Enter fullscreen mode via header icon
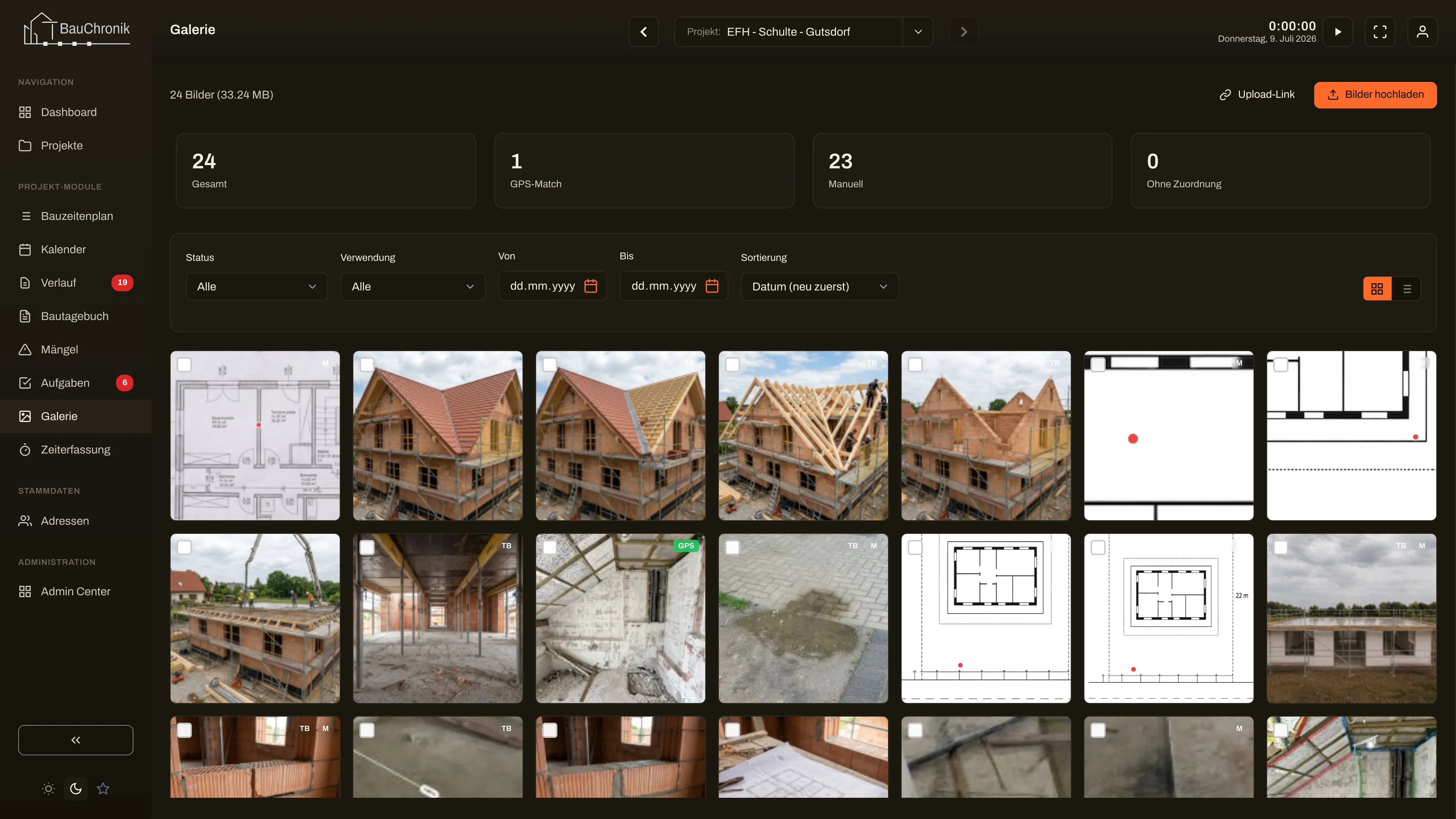1456x819 pixels. point(1380,31)
